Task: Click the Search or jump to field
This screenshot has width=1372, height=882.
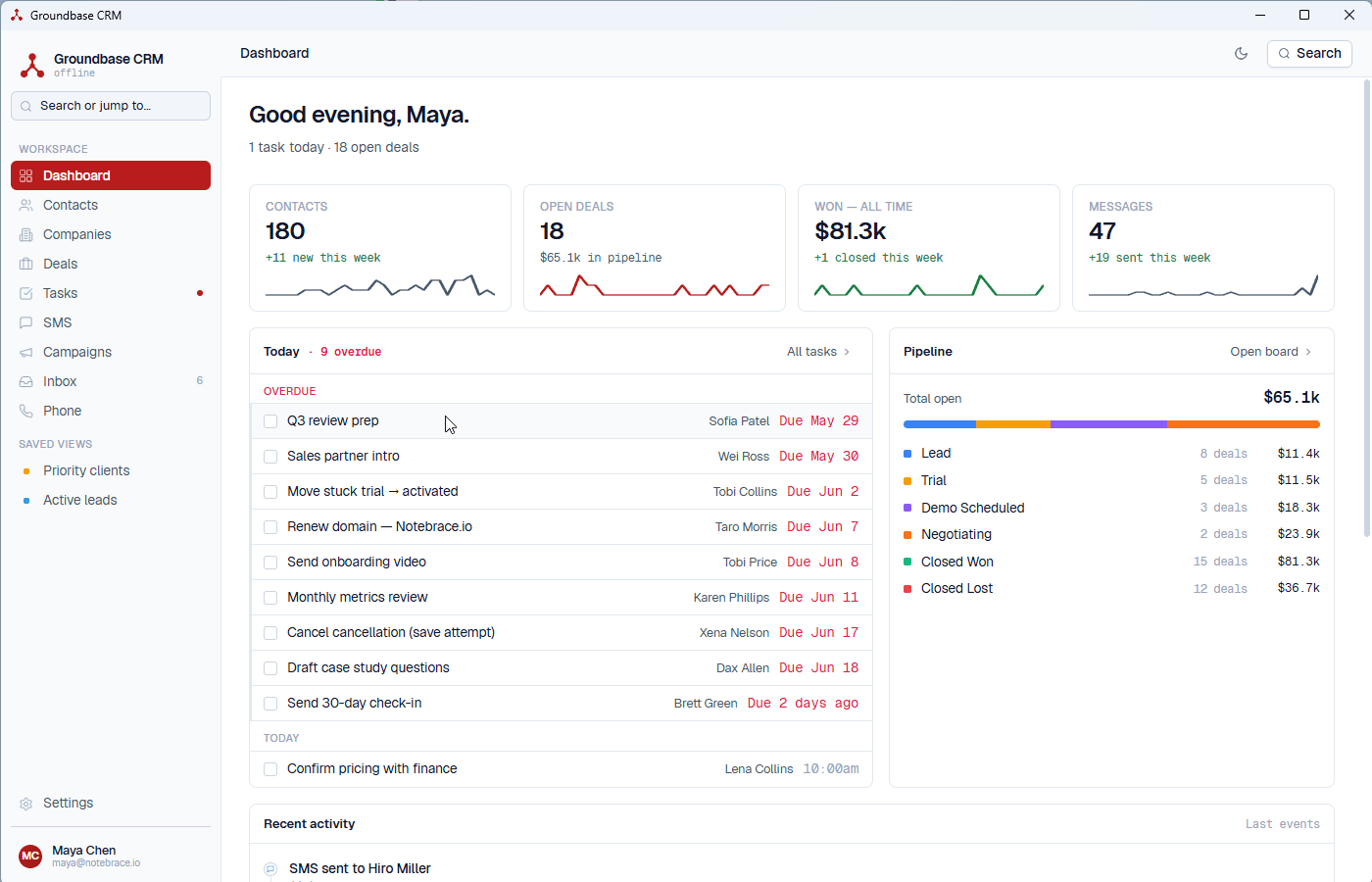Action: pos(111,106)
